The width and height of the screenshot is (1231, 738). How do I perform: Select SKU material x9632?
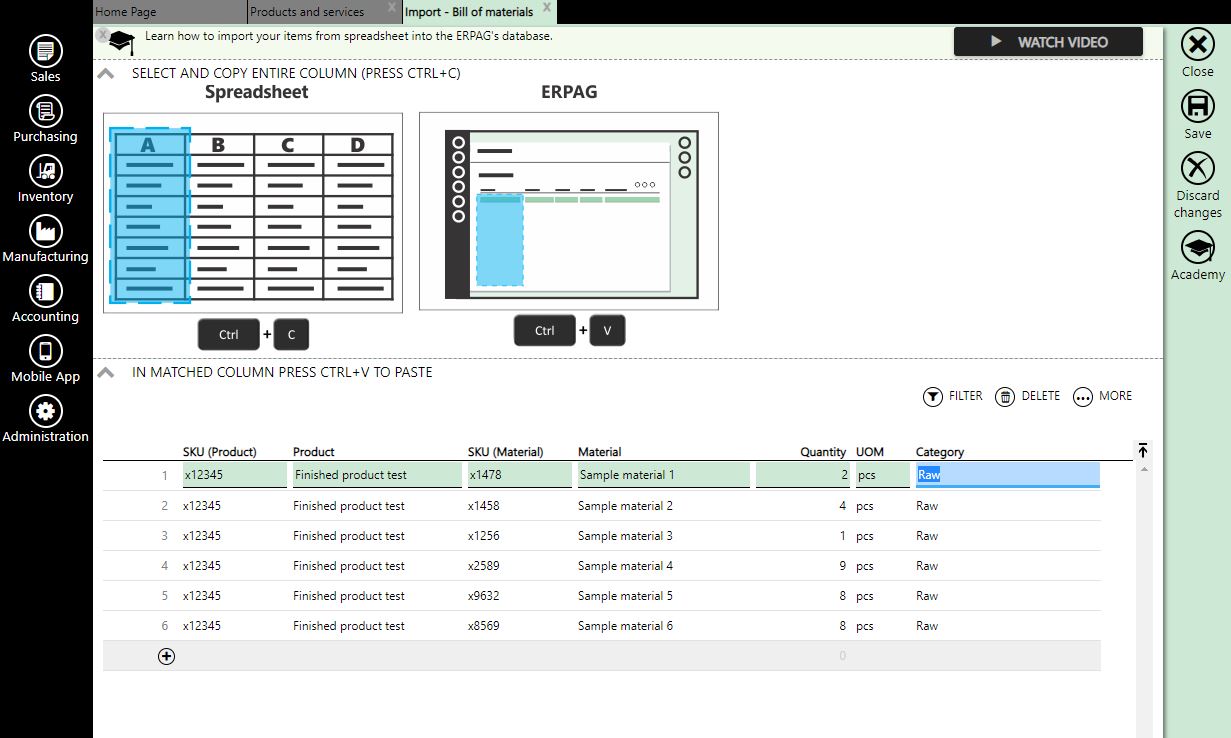point(484,596)
